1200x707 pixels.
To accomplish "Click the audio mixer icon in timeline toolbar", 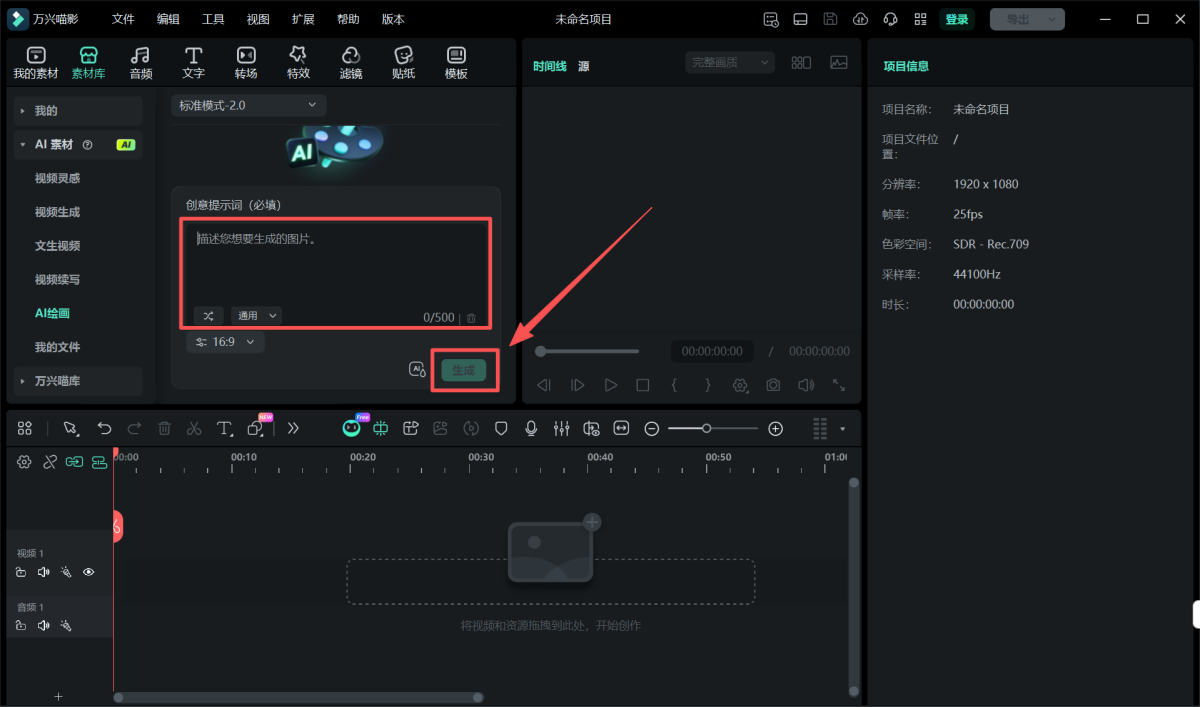I will pyautogui.click(x=561, y=428).
